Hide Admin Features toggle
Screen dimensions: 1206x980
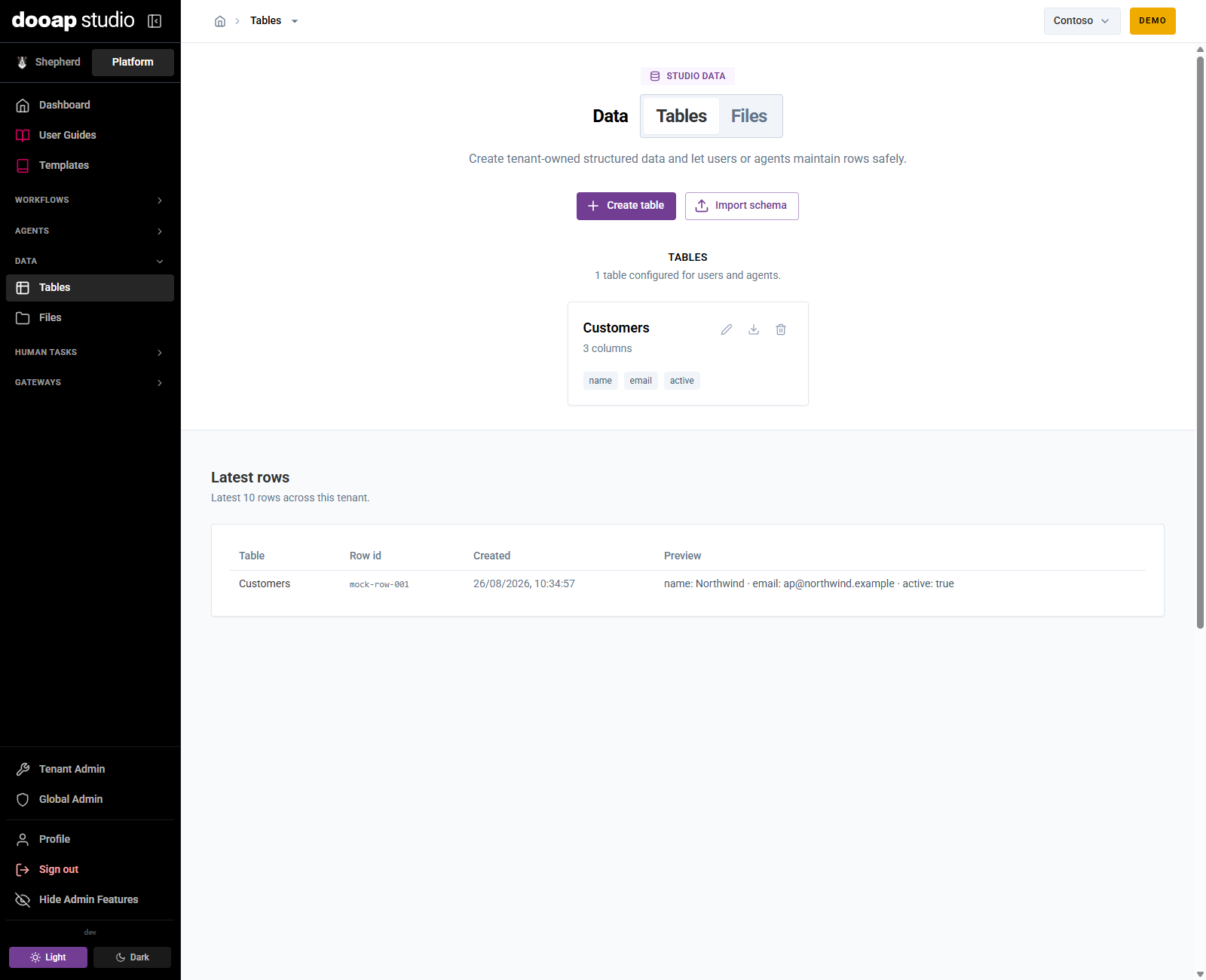pos(90,899)
